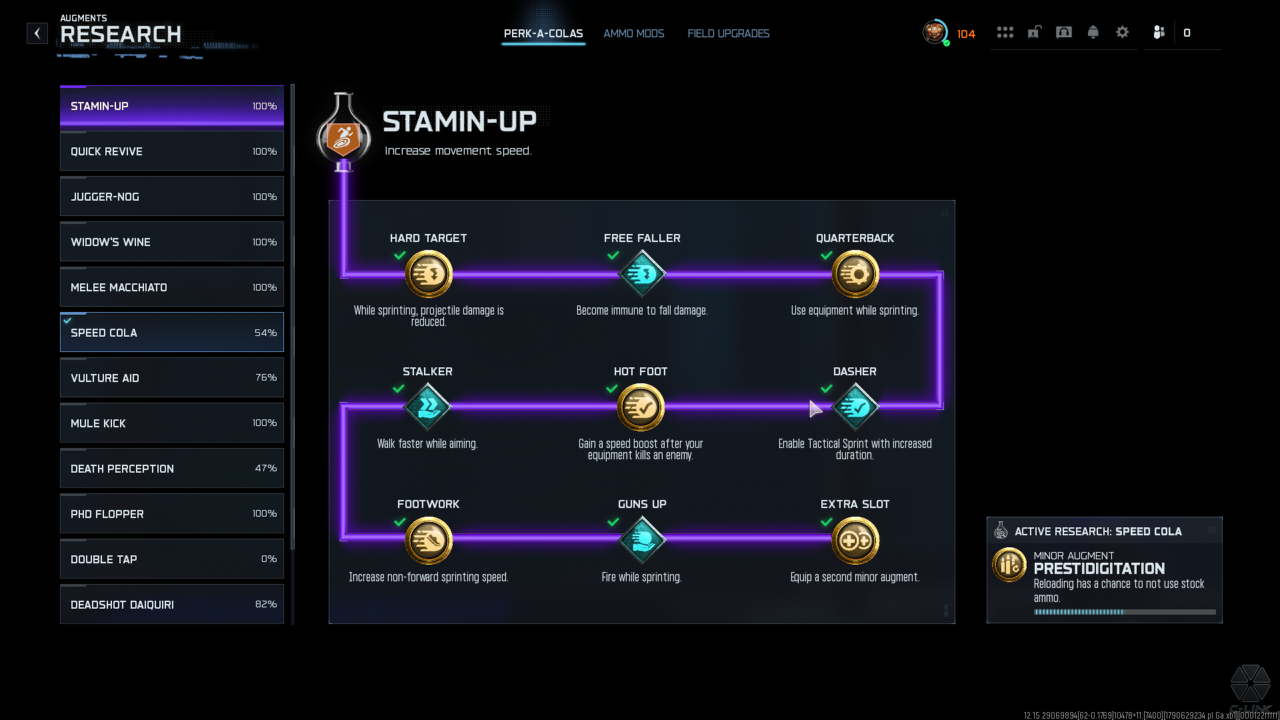Click the player level 104 text

coord(966,34)
